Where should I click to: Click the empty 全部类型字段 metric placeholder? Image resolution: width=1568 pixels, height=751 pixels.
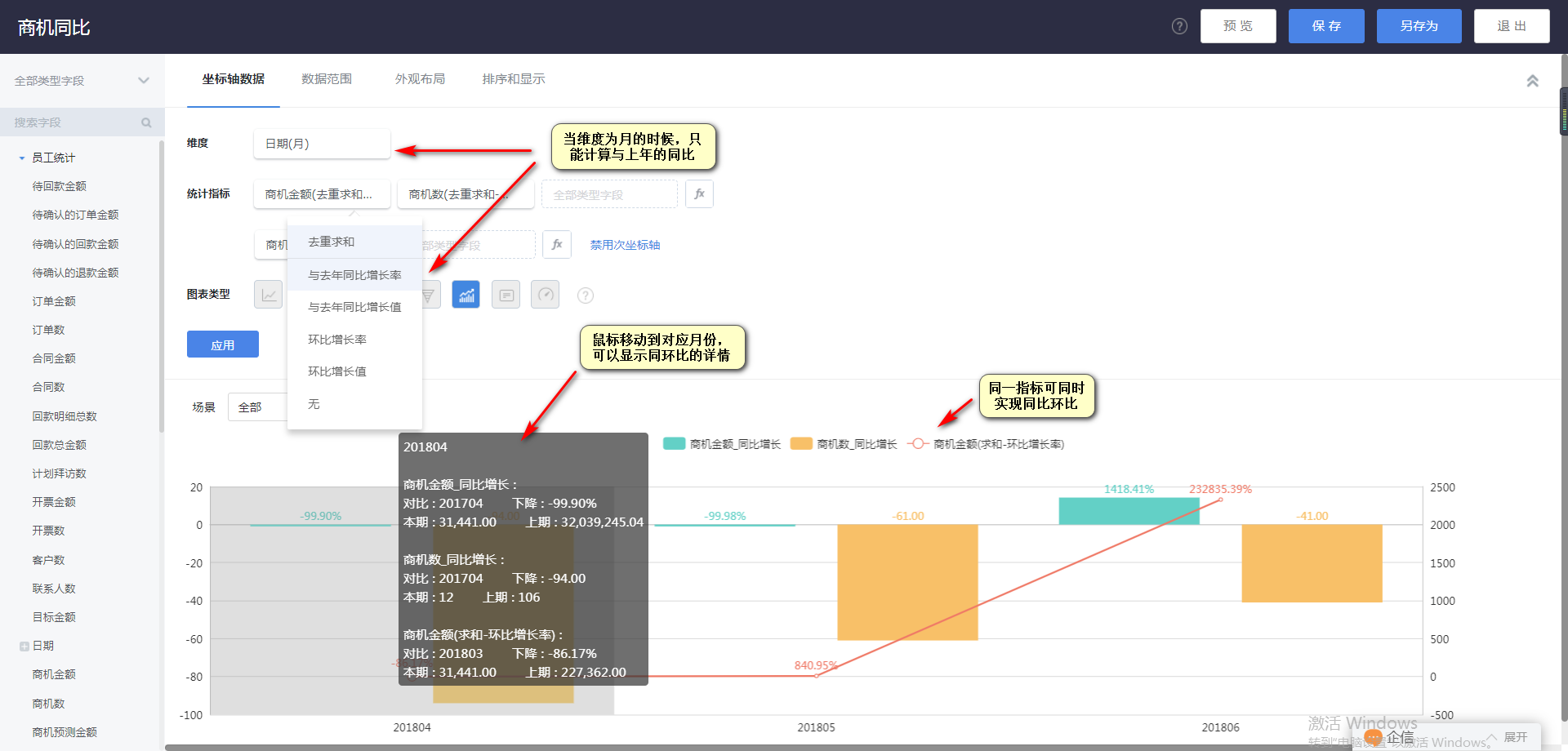(609, 194)
